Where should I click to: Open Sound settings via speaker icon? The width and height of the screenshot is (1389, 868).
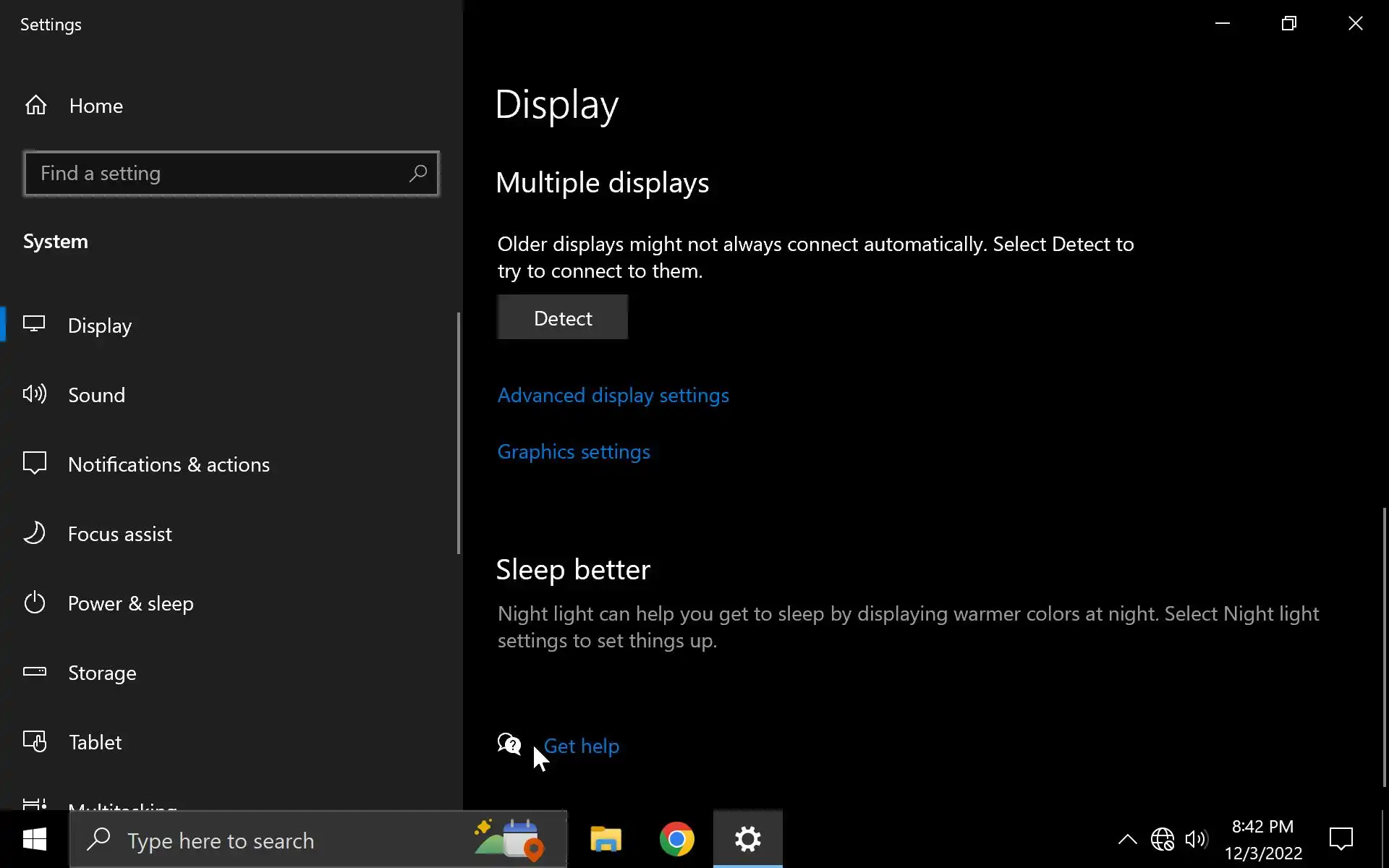pyautogui.click(x=34, y=394)
